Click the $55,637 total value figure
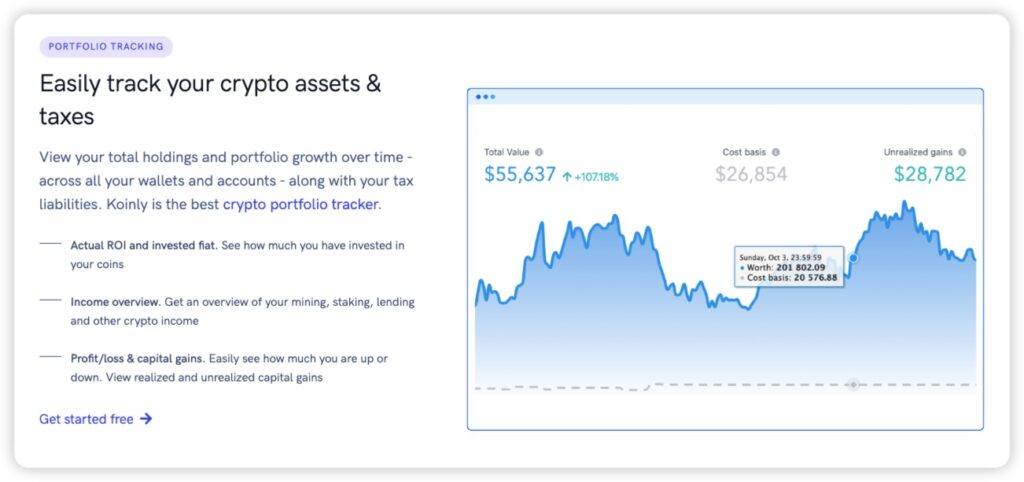Screen dimensions: 1024x482 pos(519,175)
